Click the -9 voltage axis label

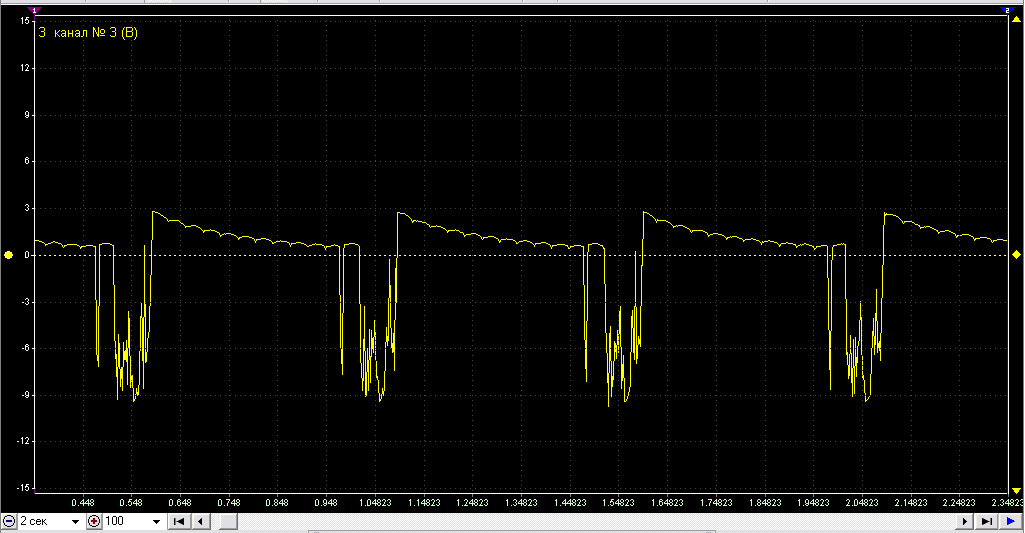[x=25, y=395]
